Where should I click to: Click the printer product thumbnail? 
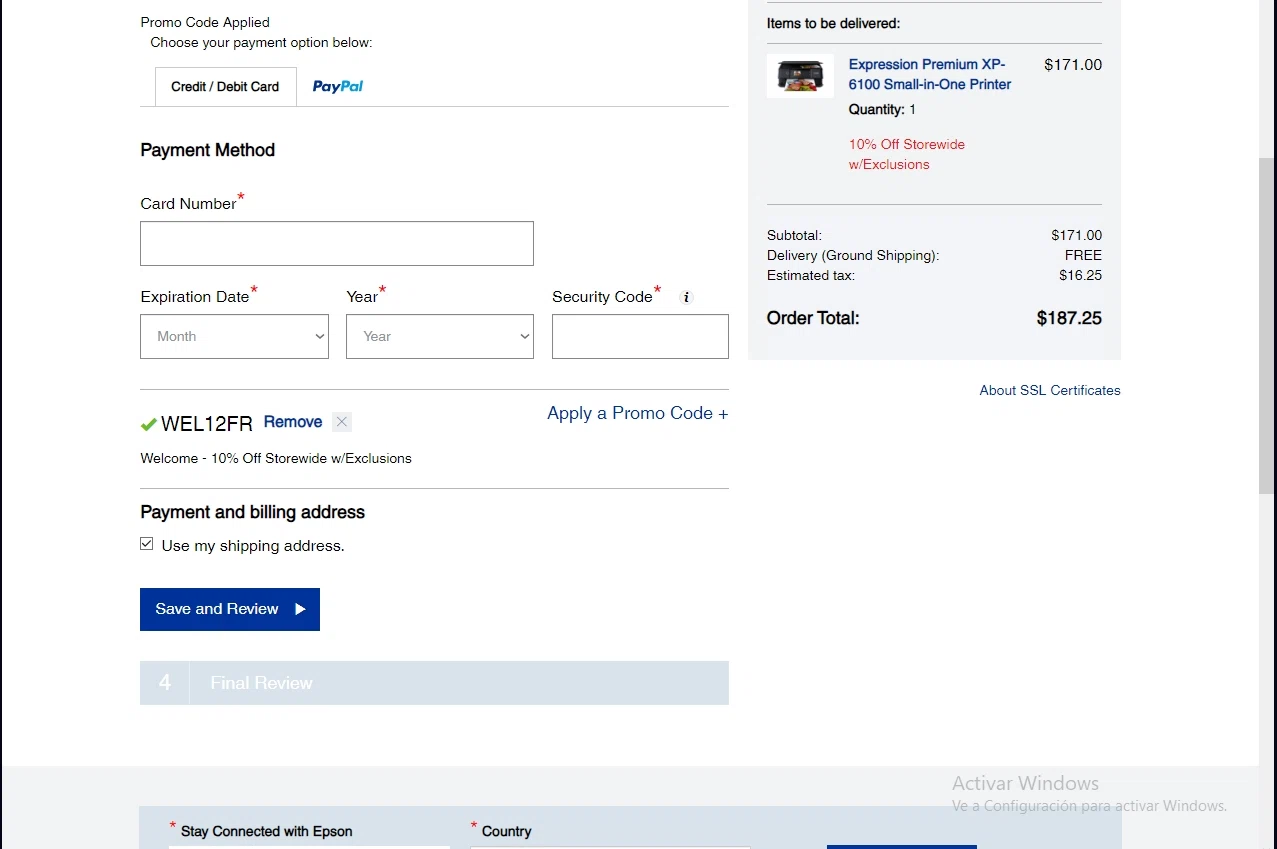click(x=800, y=75)
